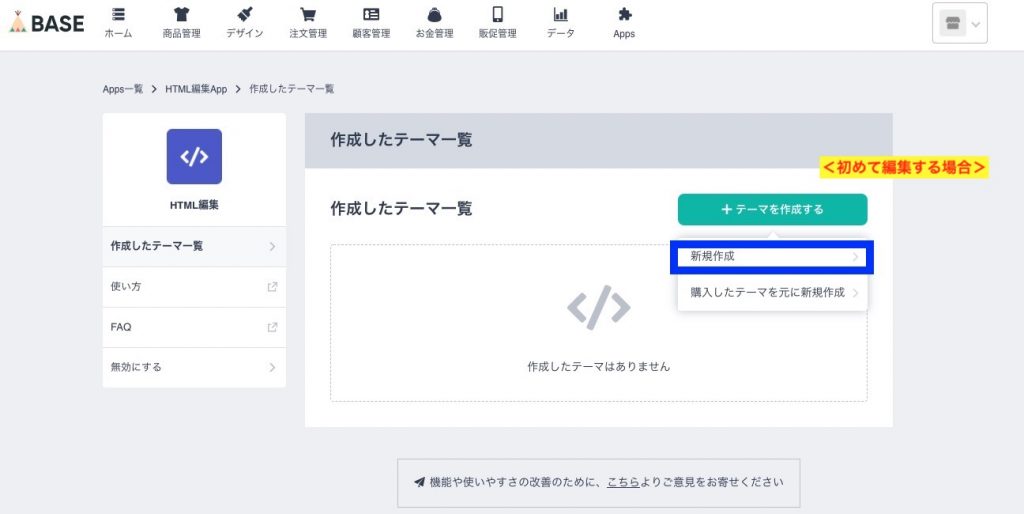Open Apps puzzle piece icon
1024x514 pixels.
pos(624,15)
